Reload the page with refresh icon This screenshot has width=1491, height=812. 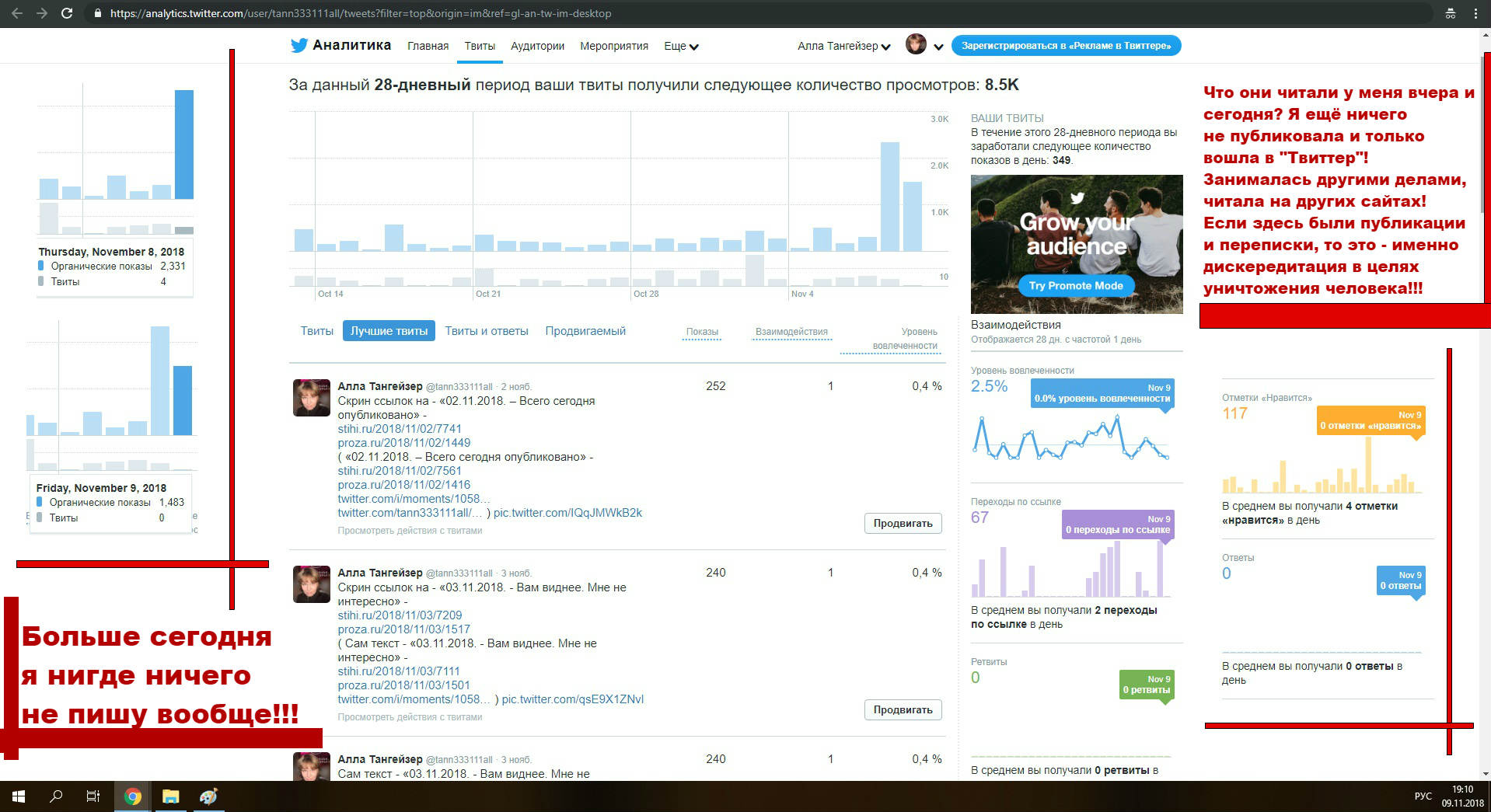coord(67,13)
